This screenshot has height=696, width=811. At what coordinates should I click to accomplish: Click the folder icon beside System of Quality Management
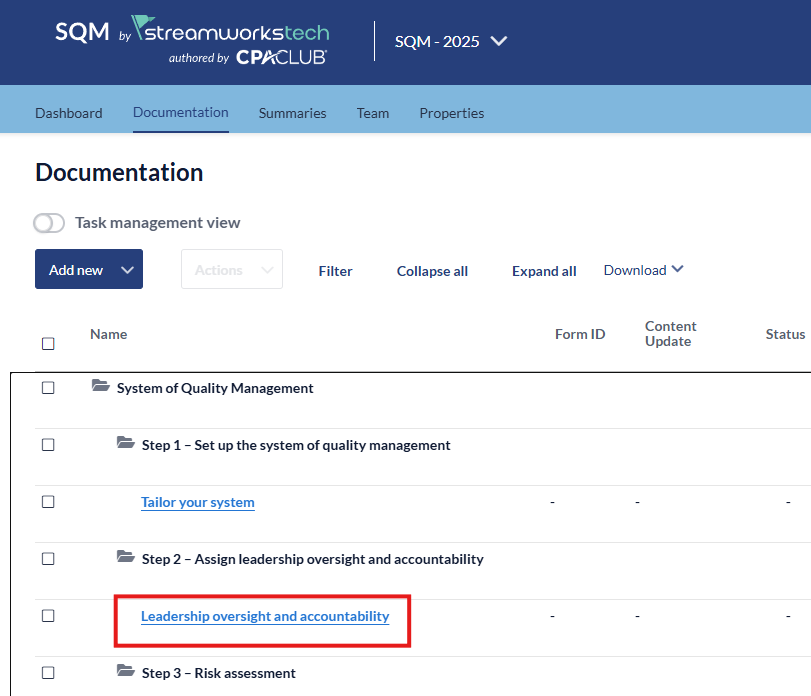point(100,387)
